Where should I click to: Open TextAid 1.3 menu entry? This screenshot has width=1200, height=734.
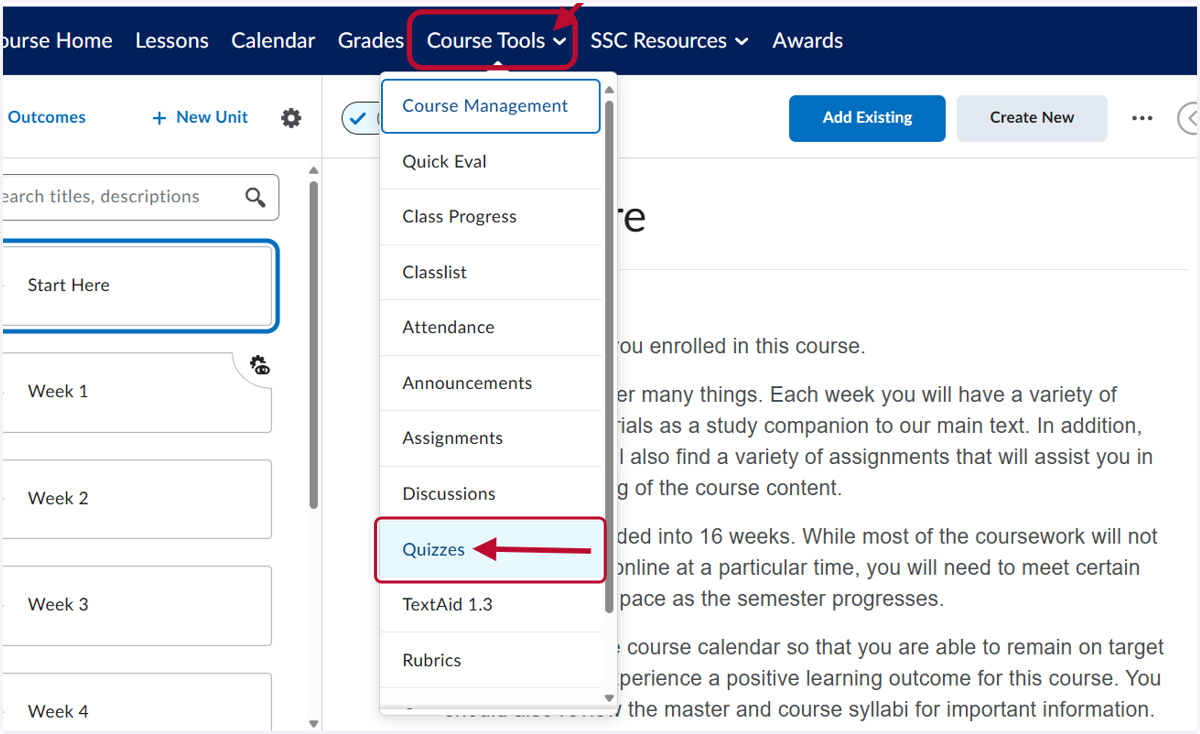(x=491, y=605)
